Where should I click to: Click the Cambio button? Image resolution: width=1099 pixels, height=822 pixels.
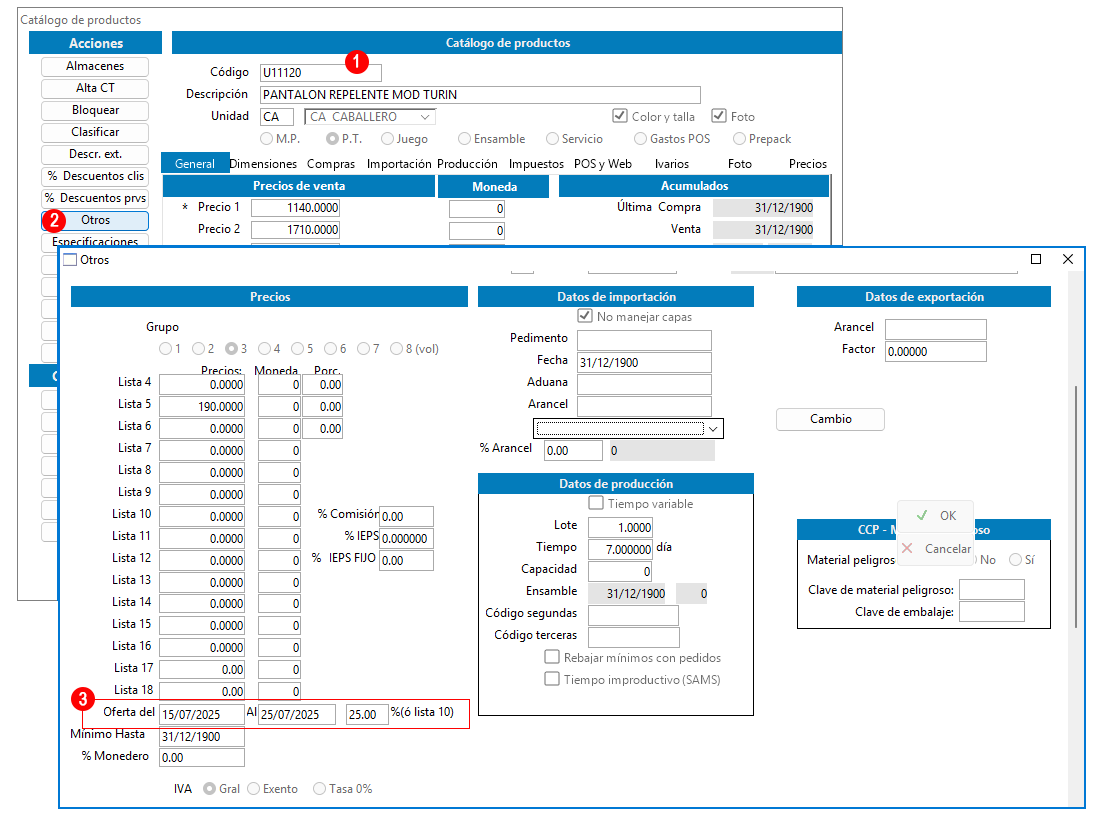click(831, 419)
